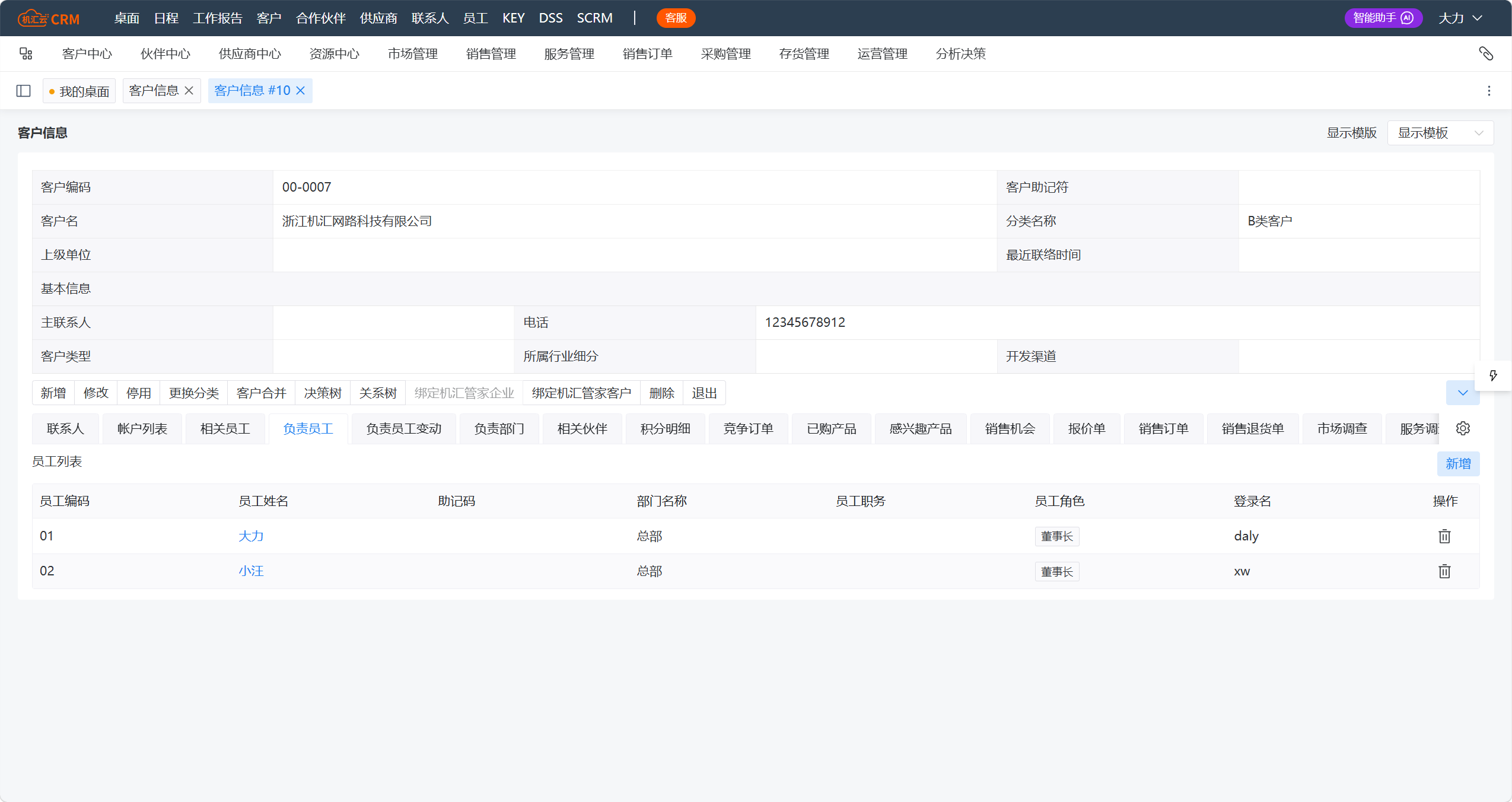Image resolution: width=1512 pixels, height=802 pixels.
Task: Toggle the sidebar panel icon
Action: click(x=24, y=91)
